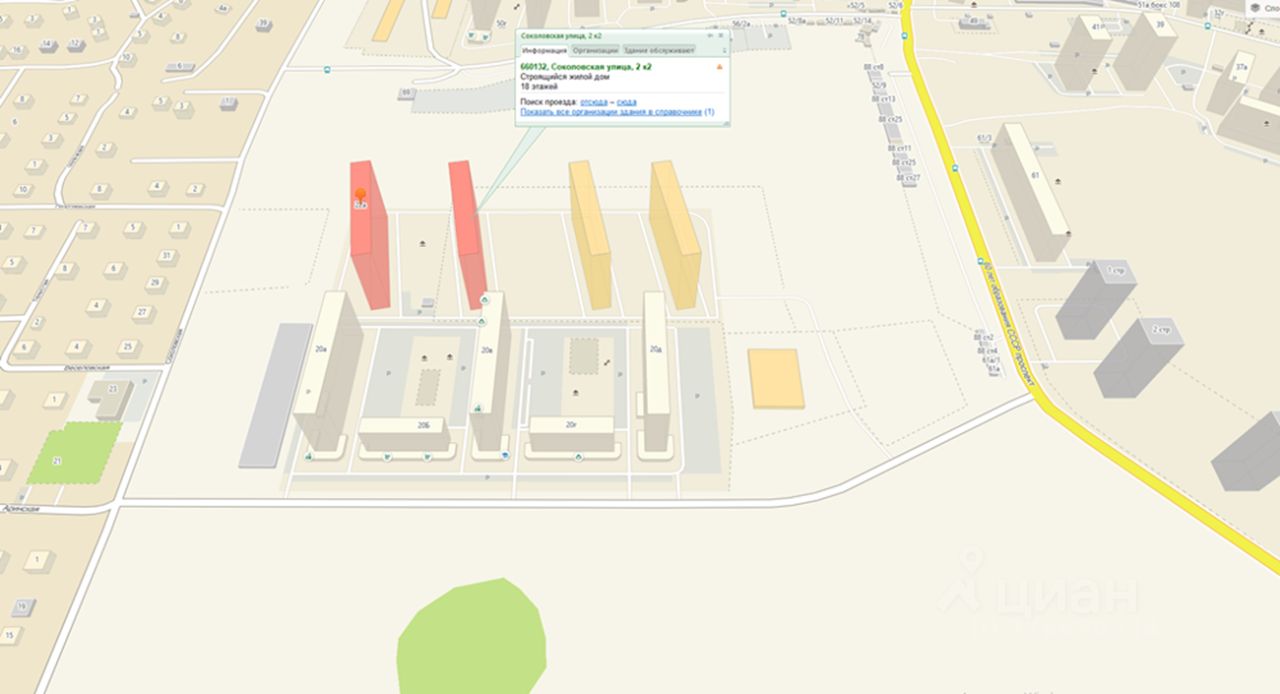The width and height of the screenshot is (1280, 694).
Task: Click the bus stop icon near building 60
Action: tap(327, 70)
